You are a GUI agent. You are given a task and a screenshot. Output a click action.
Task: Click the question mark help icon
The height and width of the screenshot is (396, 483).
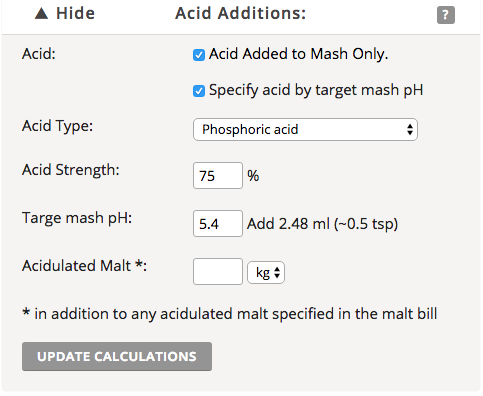pos(446,15)
